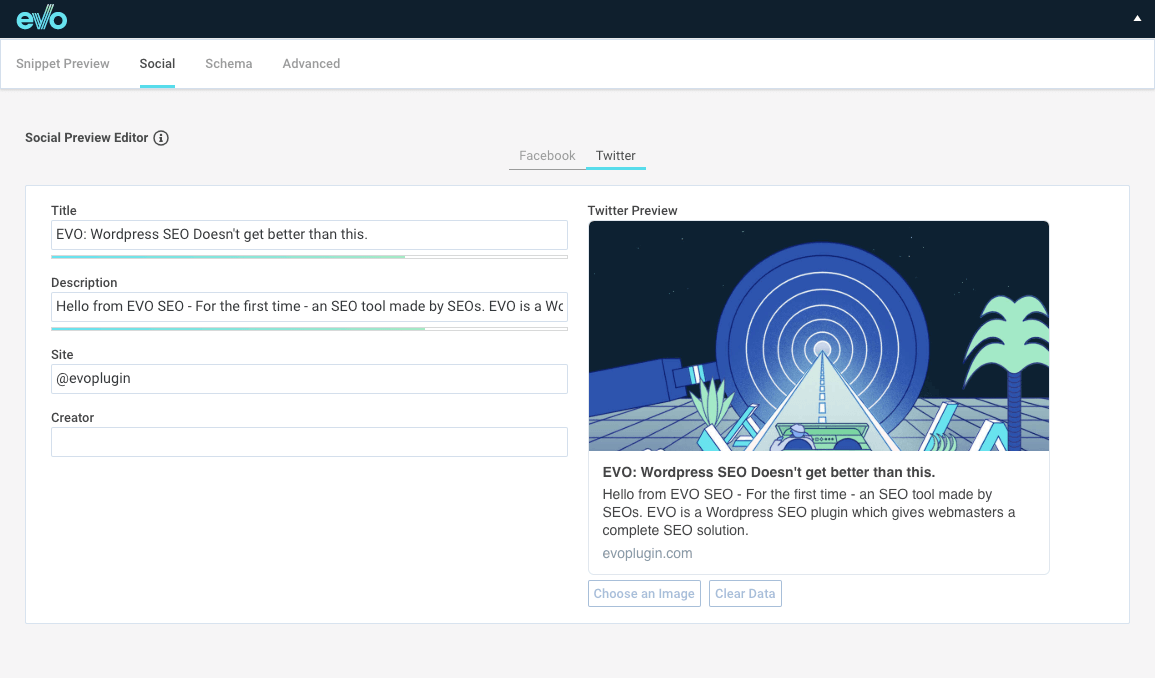Click into the Title input field
The height and width of the screenshot is (678, 1155).
click(x=309, y=234)
